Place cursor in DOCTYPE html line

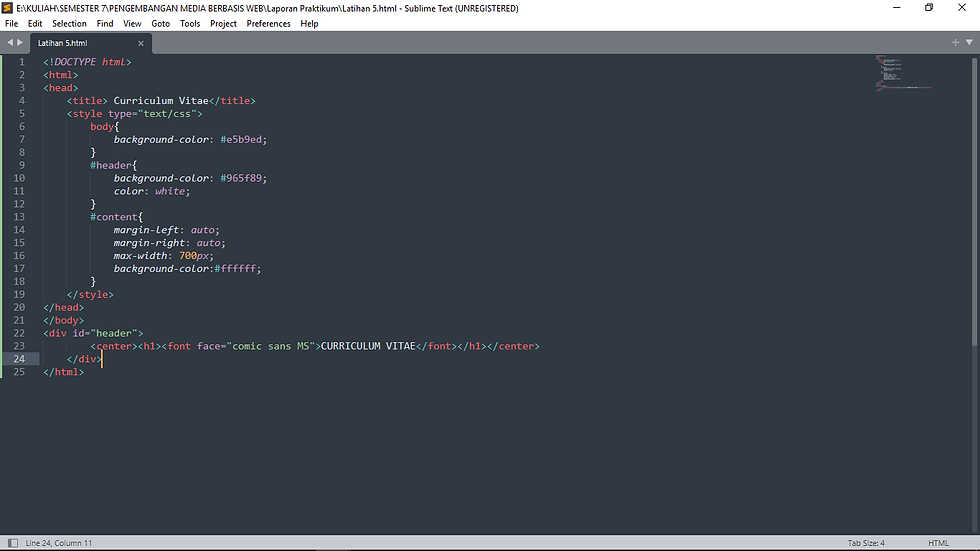pos(88,62)
